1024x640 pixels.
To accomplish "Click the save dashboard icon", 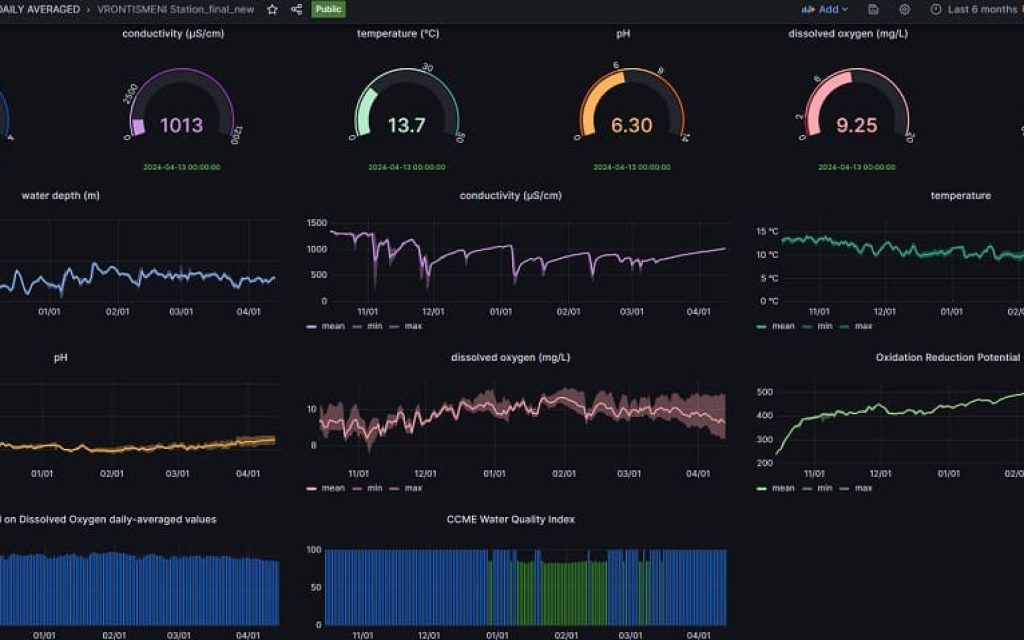I will click(x=874, y=9).
